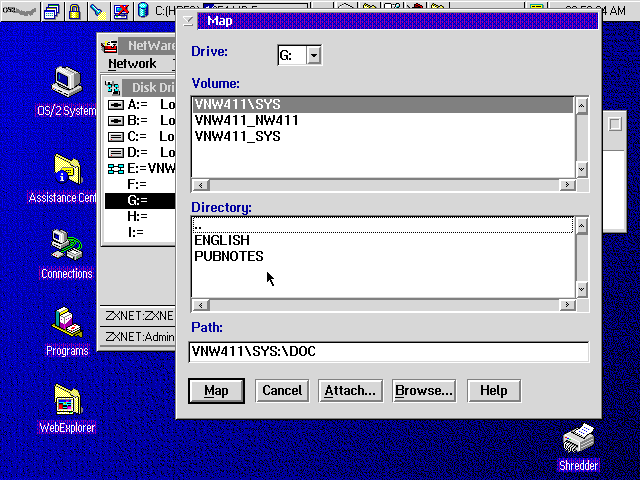The height and width of the screenshot is (480, 640).
Task: Click the Help button
Action: tap(494, 391)
